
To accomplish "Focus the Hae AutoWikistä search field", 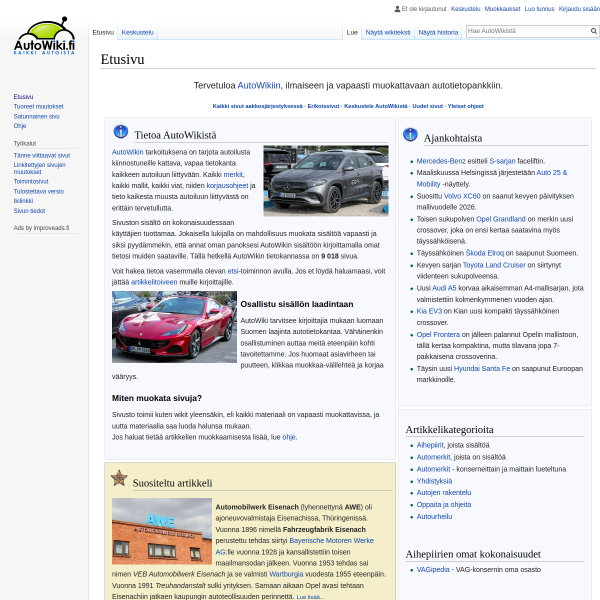I will pos(528,31).
